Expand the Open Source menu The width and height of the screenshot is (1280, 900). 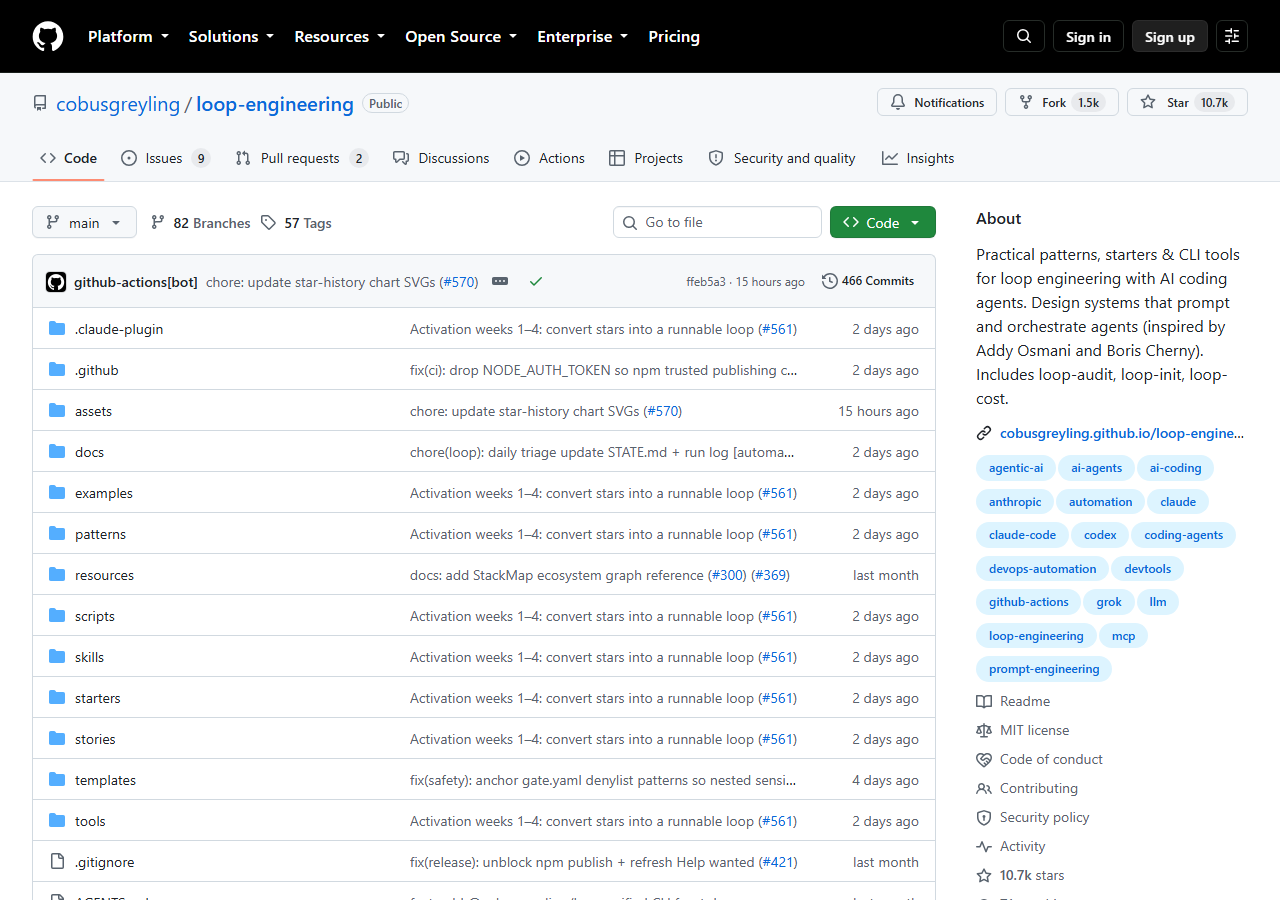(x=461, y=37)
